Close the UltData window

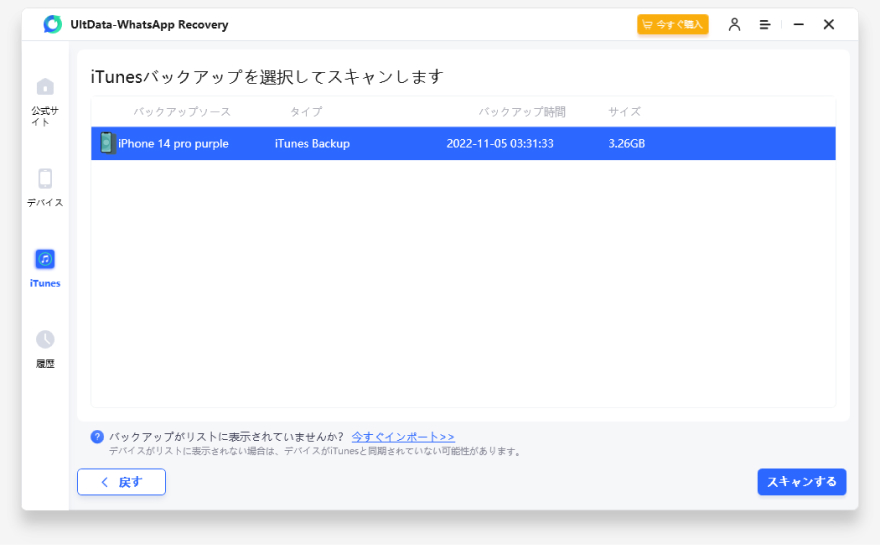click(x=828, y=25)
